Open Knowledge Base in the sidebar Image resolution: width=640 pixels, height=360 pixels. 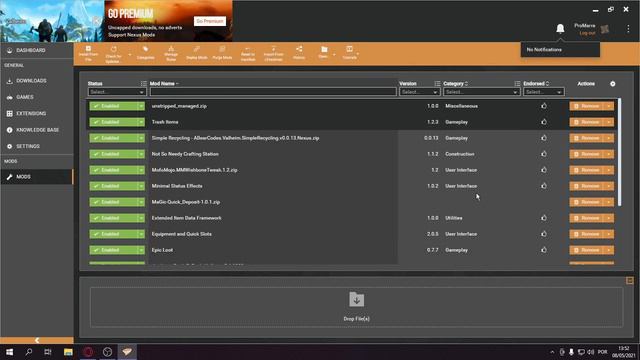click(x=37, y=130)
